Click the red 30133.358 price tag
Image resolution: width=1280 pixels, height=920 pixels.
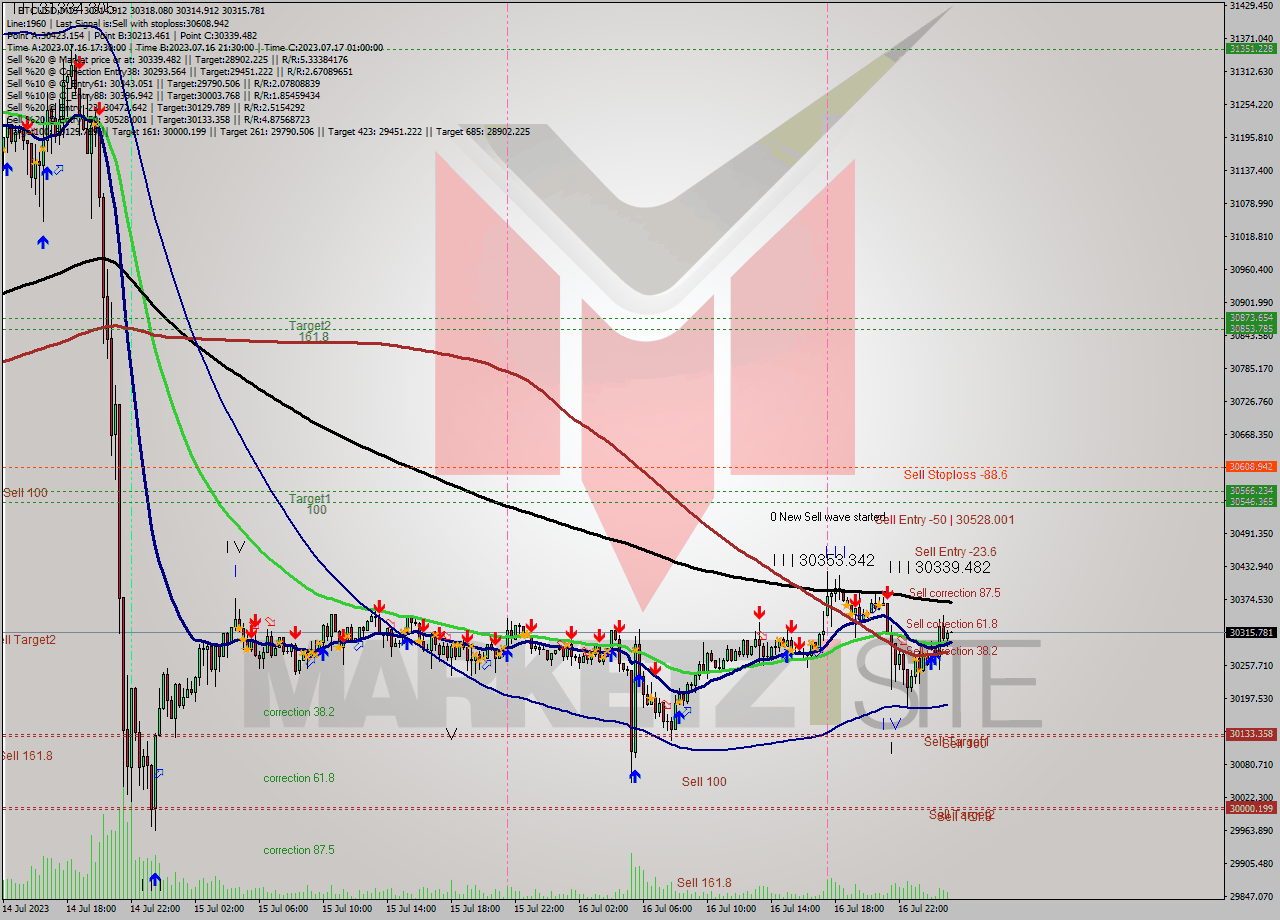tap(1251, 734)
